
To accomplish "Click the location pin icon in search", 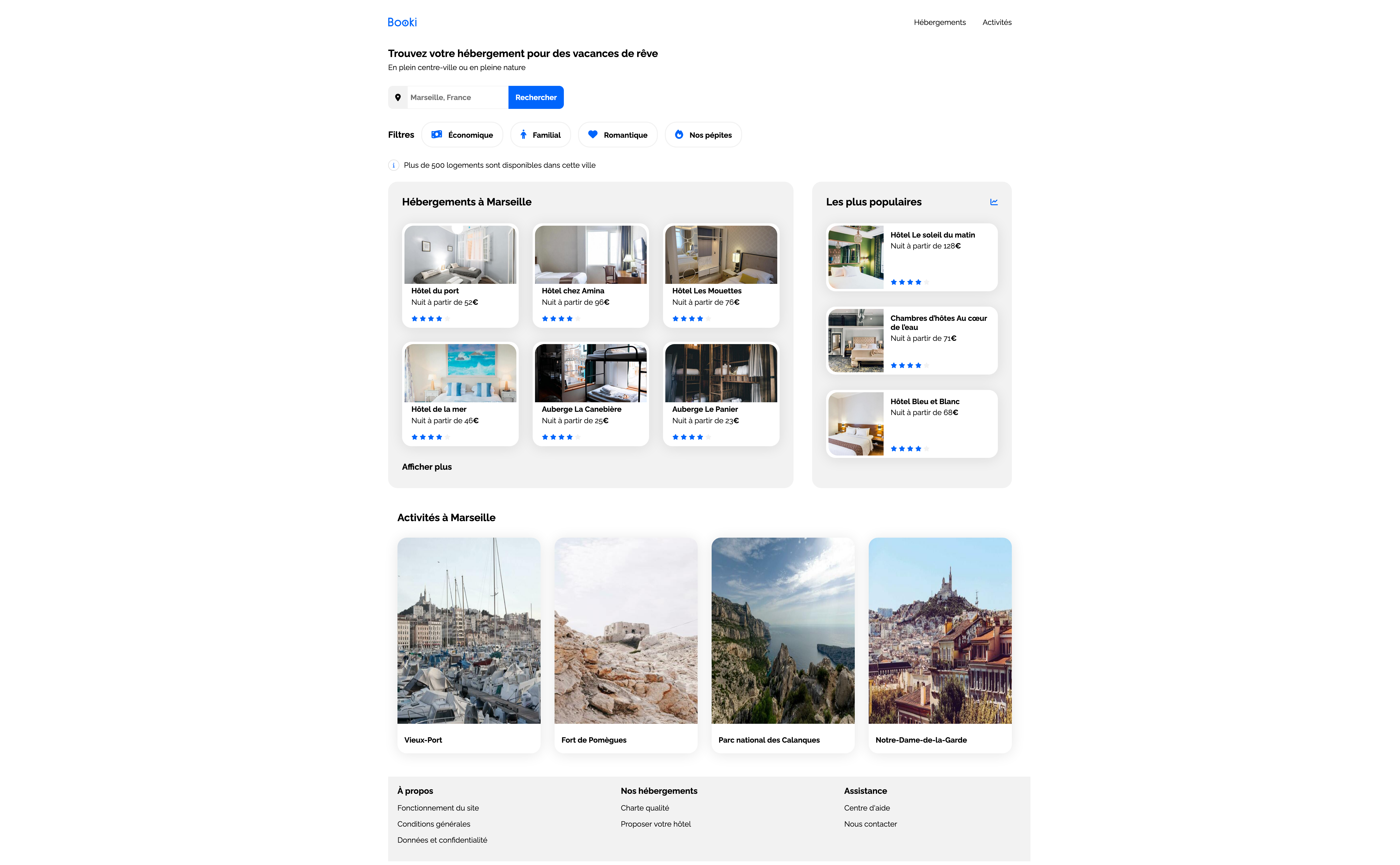I will coord(398,97).
